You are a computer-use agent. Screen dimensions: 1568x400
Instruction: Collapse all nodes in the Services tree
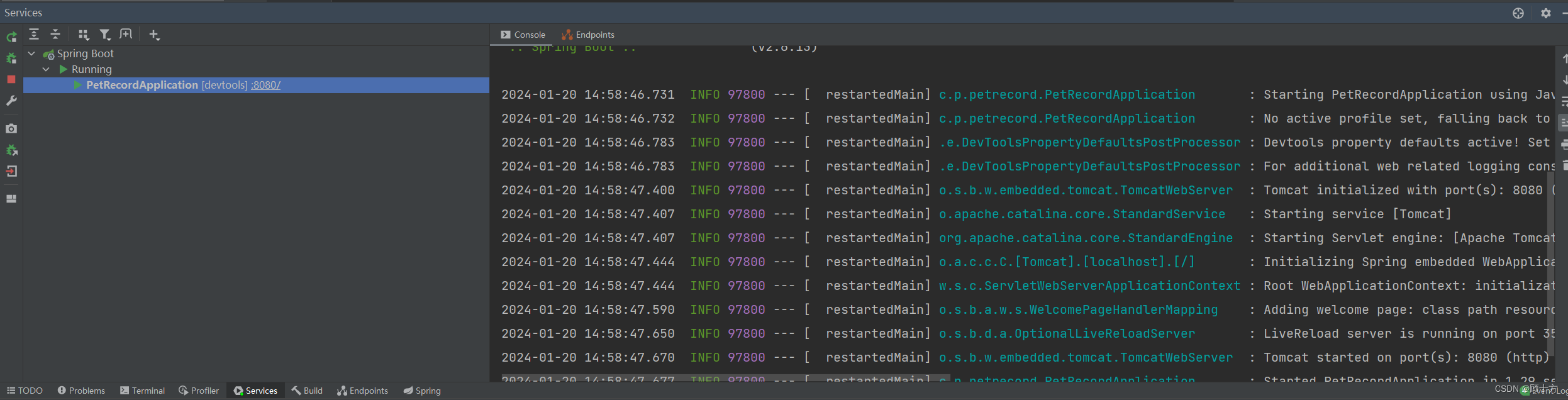(55, 35)
